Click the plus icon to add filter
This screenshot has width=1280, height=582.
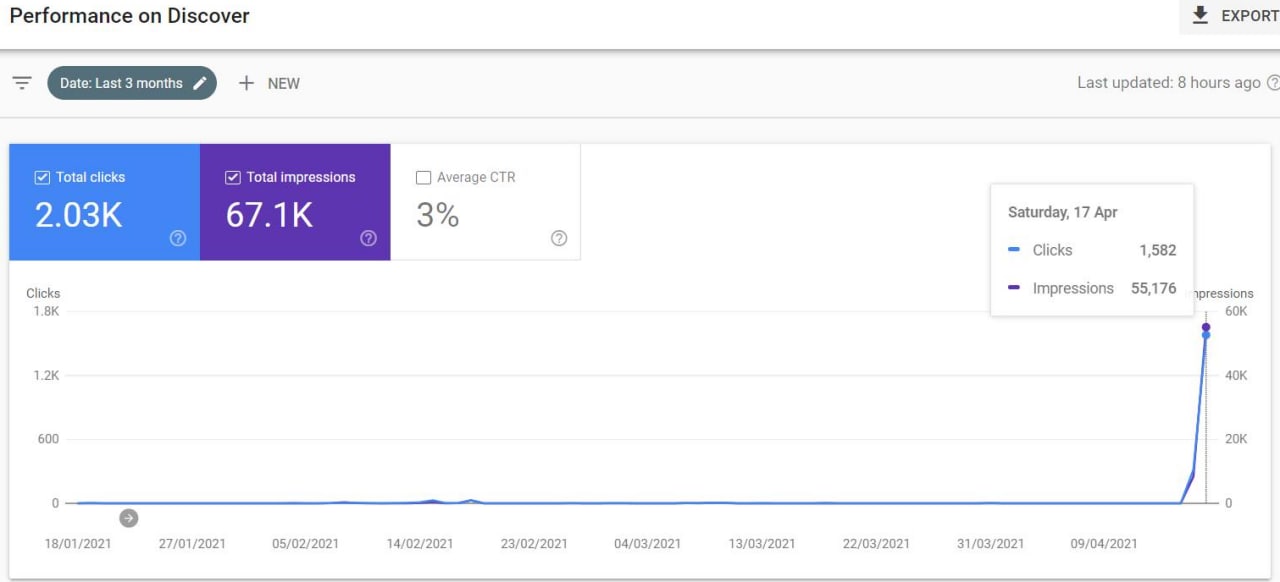tap(246, 83)
